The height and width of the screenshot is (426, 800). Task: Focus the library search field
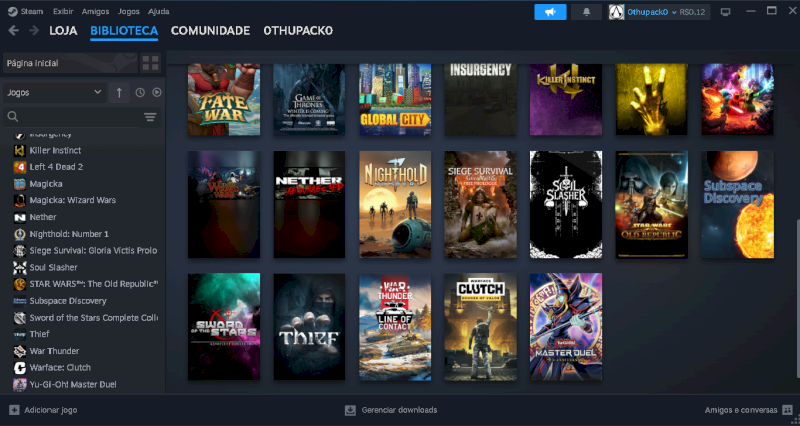pos(74,117)
